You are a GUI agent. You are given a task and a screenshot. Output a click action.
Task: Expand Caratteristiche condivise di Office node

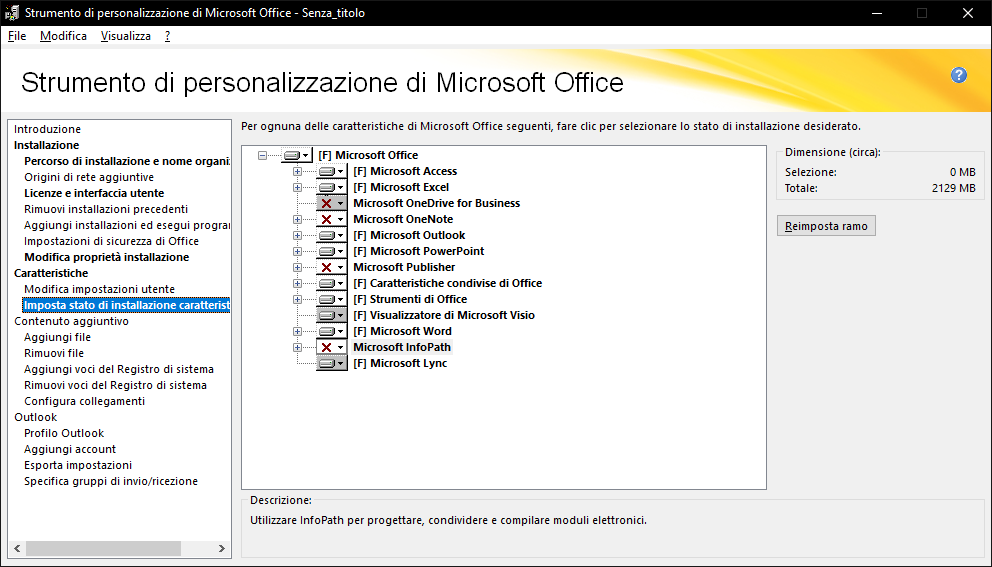point(297,284)
